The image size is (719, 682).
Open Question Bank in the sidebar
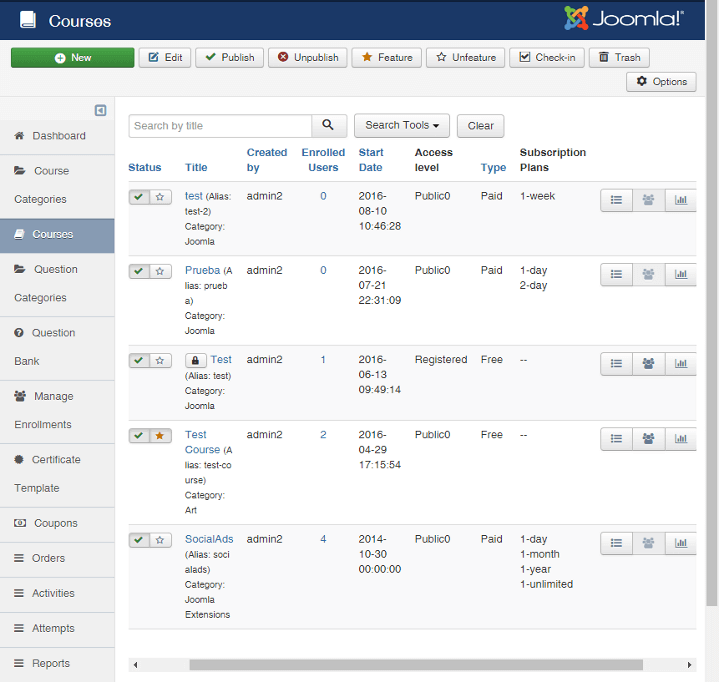click(x=57, y=347)
